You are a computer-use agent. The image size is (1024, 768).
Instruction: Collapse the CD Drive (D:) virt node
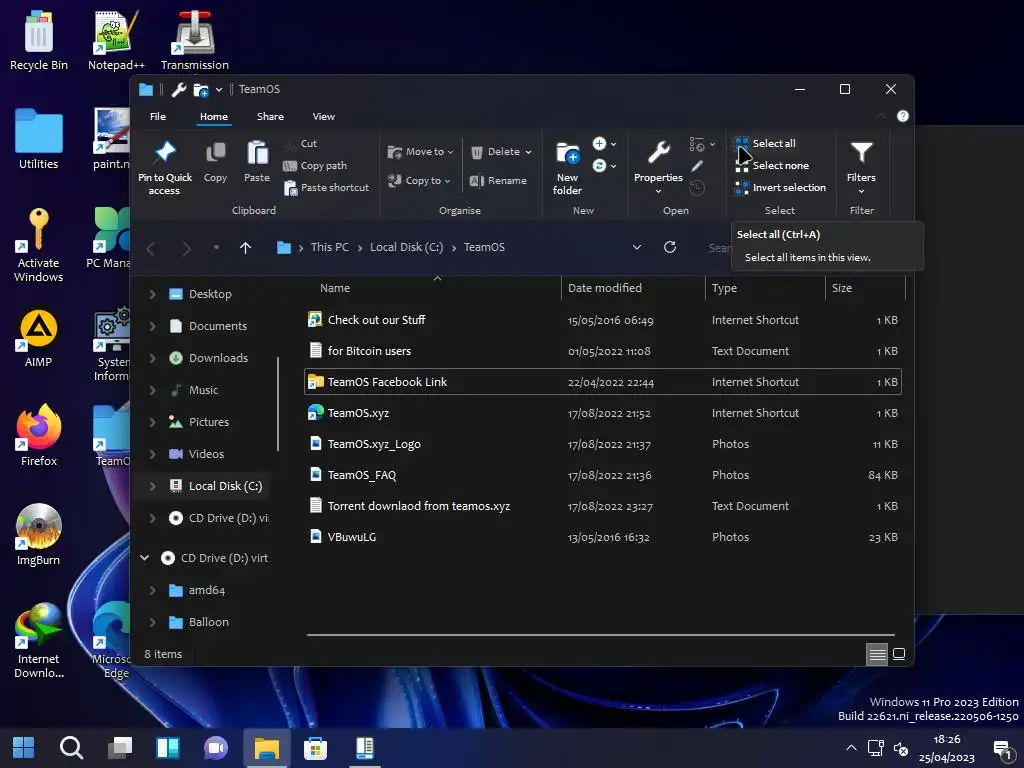coord(144,558)
